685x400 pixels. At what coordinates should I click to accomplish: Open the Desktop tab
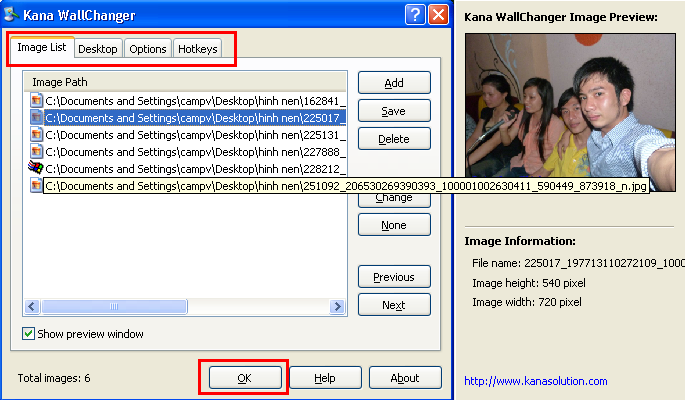click(98, 49)
